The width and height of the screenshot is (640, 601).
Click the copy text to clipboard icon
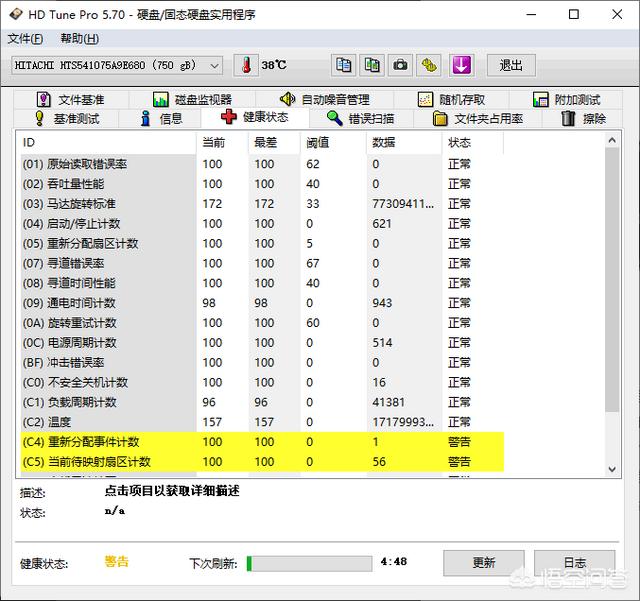click(x=343, y=65)
